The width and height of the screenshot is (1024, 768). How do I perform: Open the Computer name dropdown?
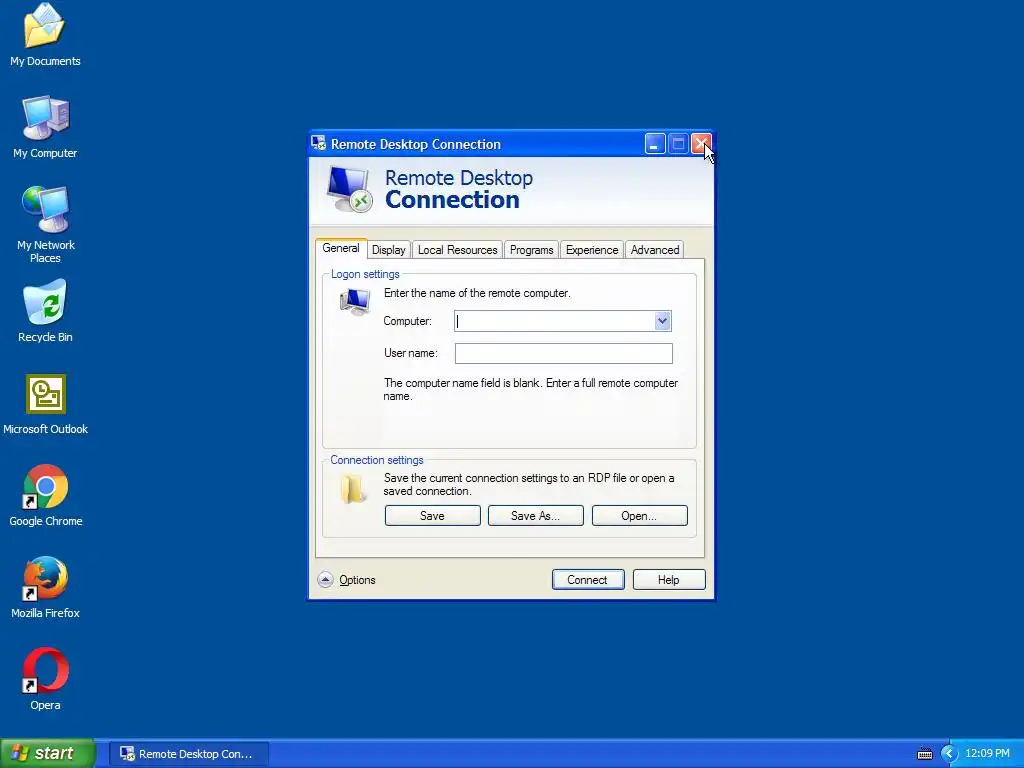click(662, 321)
